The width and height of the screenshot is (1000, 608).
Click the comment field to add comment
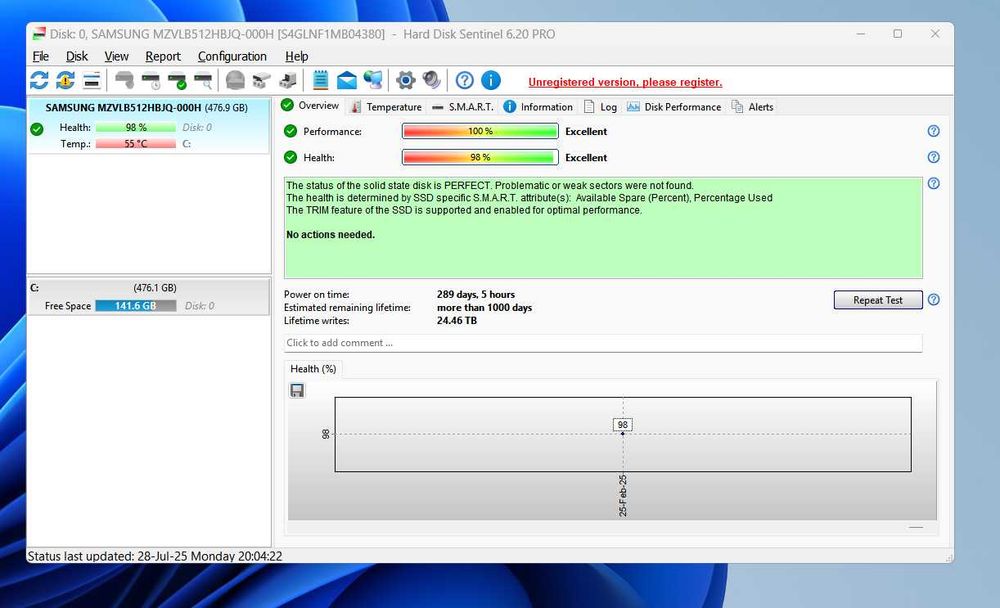point(603,343)
